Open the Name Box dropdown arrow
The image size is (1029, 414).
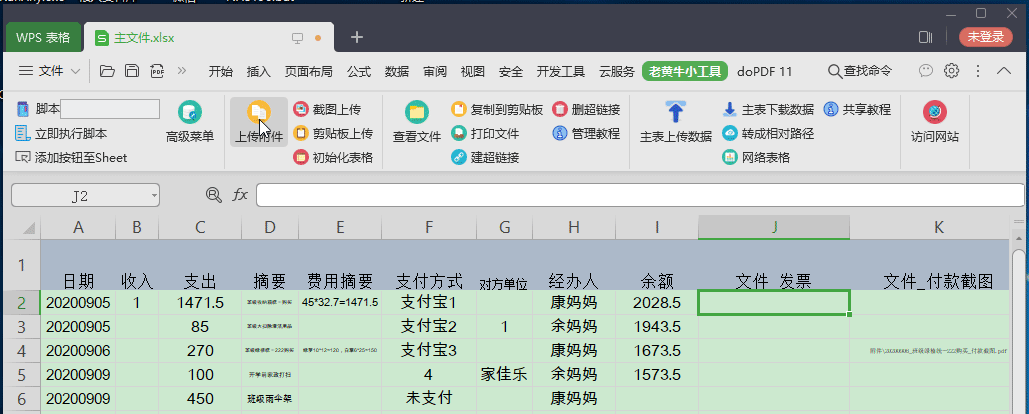[x=152, y=196]
